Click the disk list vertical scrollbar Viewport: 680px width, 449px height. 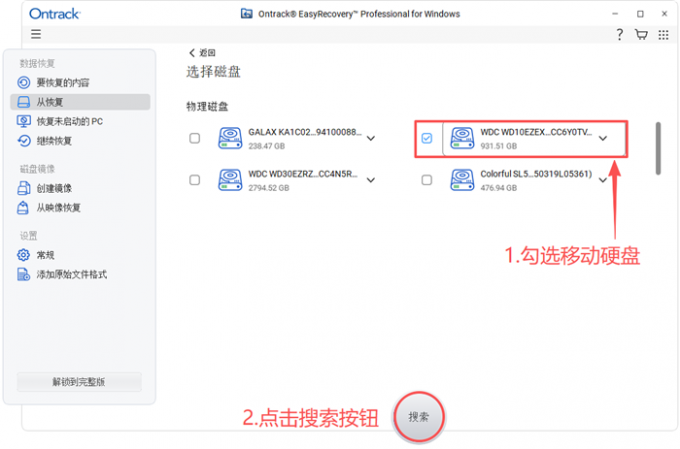pyautogui.click(x=658, y=148)
